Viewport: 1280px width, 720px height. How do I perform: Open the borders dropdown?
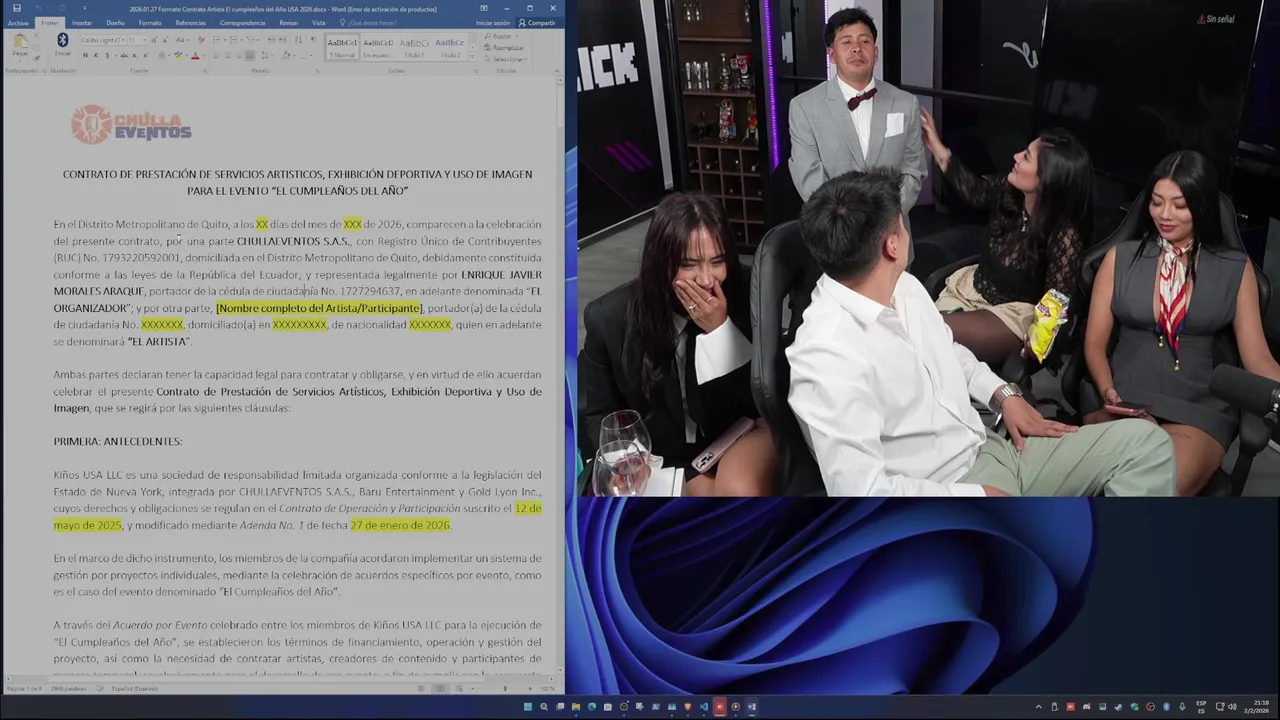(x=311, y=55)
